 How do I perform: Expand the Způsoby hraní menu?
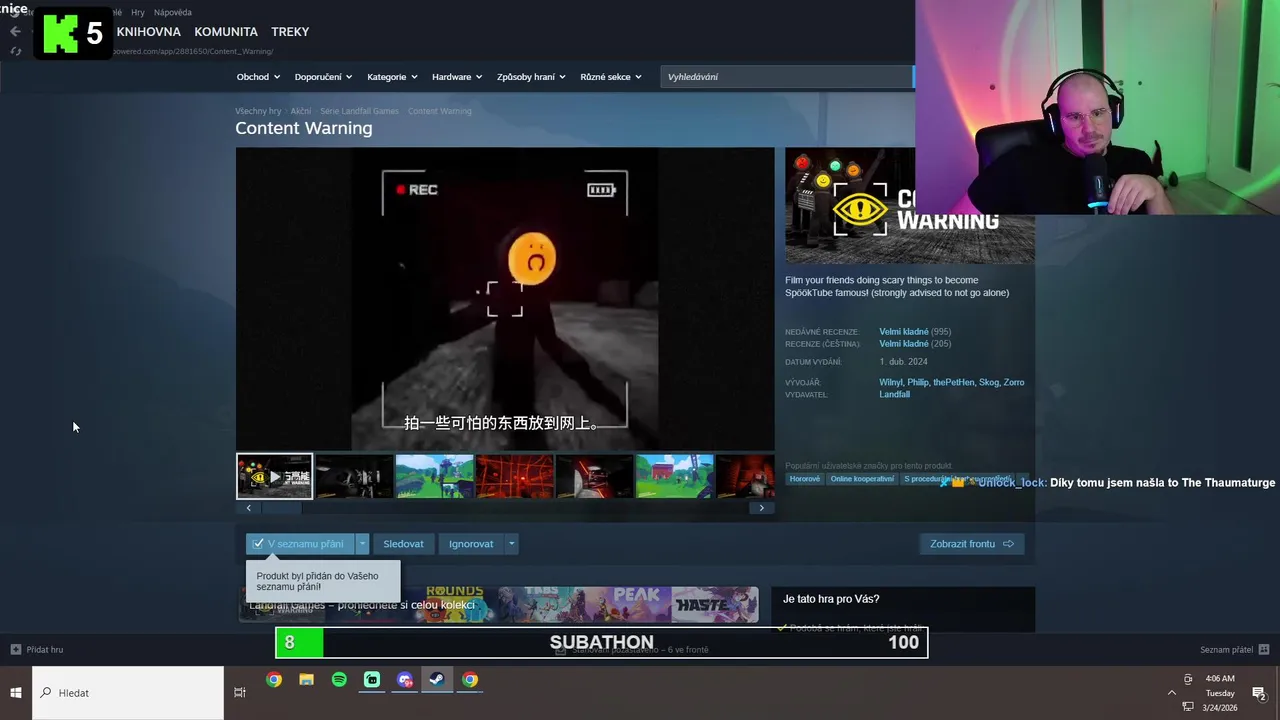pos(531,77)
